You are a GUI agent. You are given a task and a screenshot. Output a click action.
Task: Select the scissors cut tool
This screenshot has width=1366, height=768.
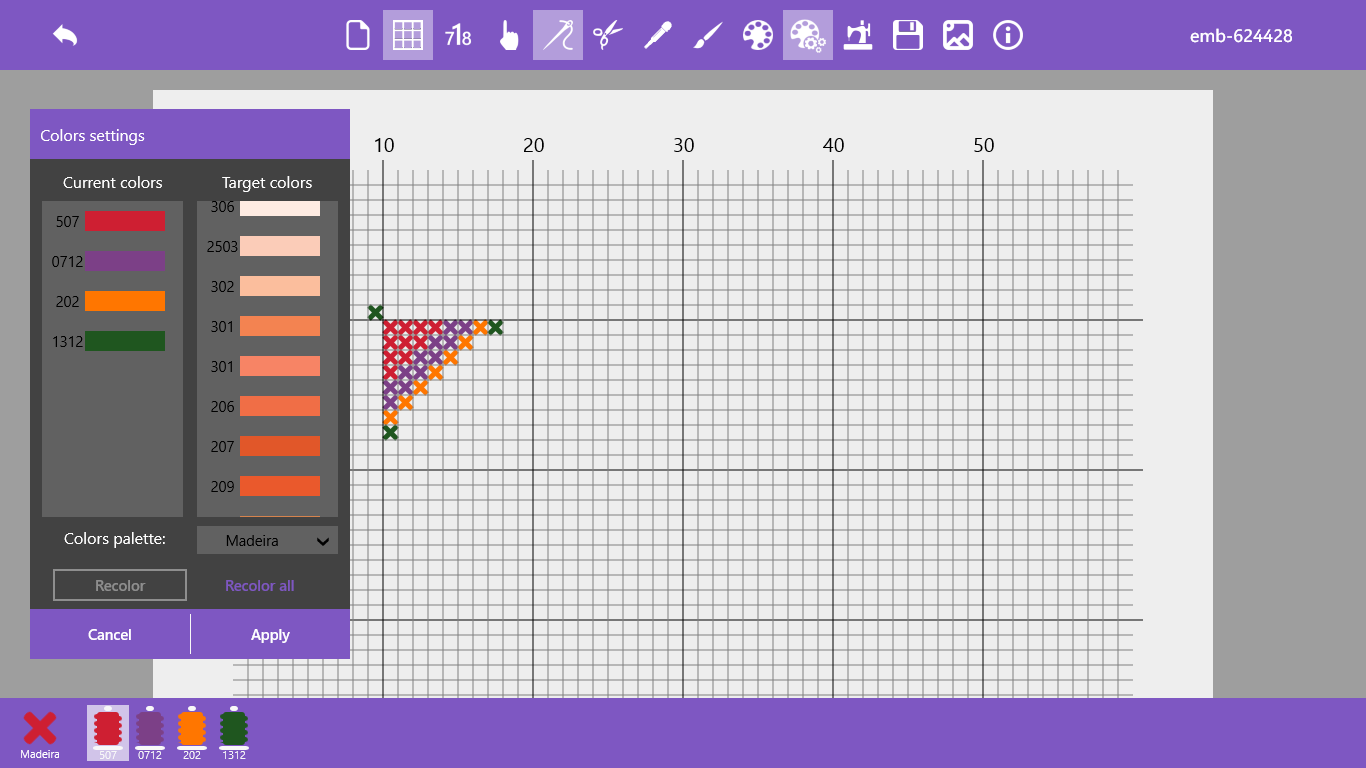click(x=607, y=36)
